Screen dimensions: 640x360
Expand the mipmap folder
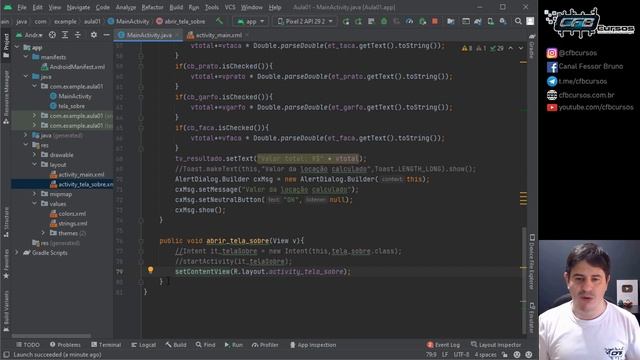pos(35,194)
